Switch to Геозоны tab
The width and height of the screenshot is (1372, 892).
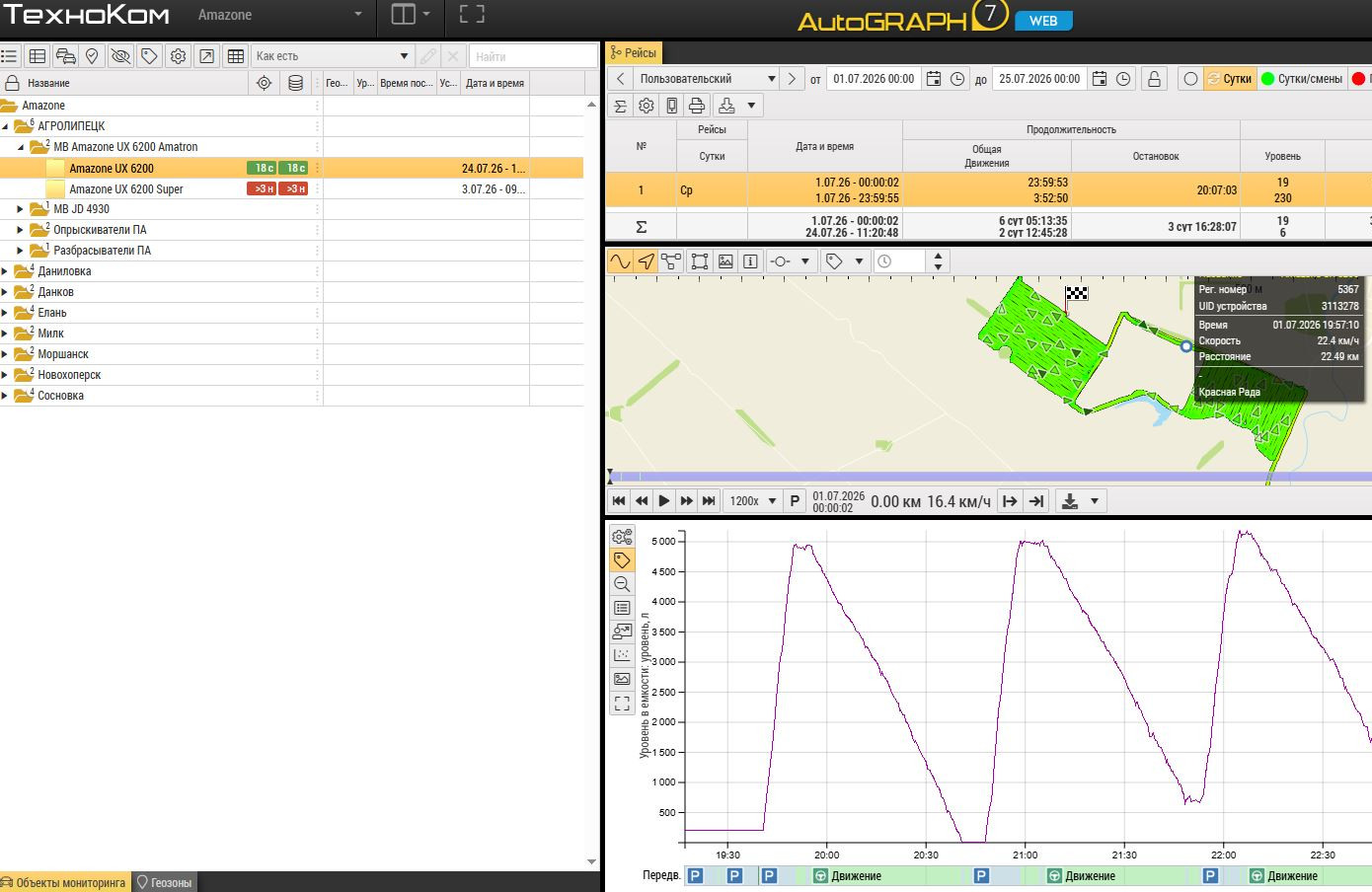click(x=164, y=882)
